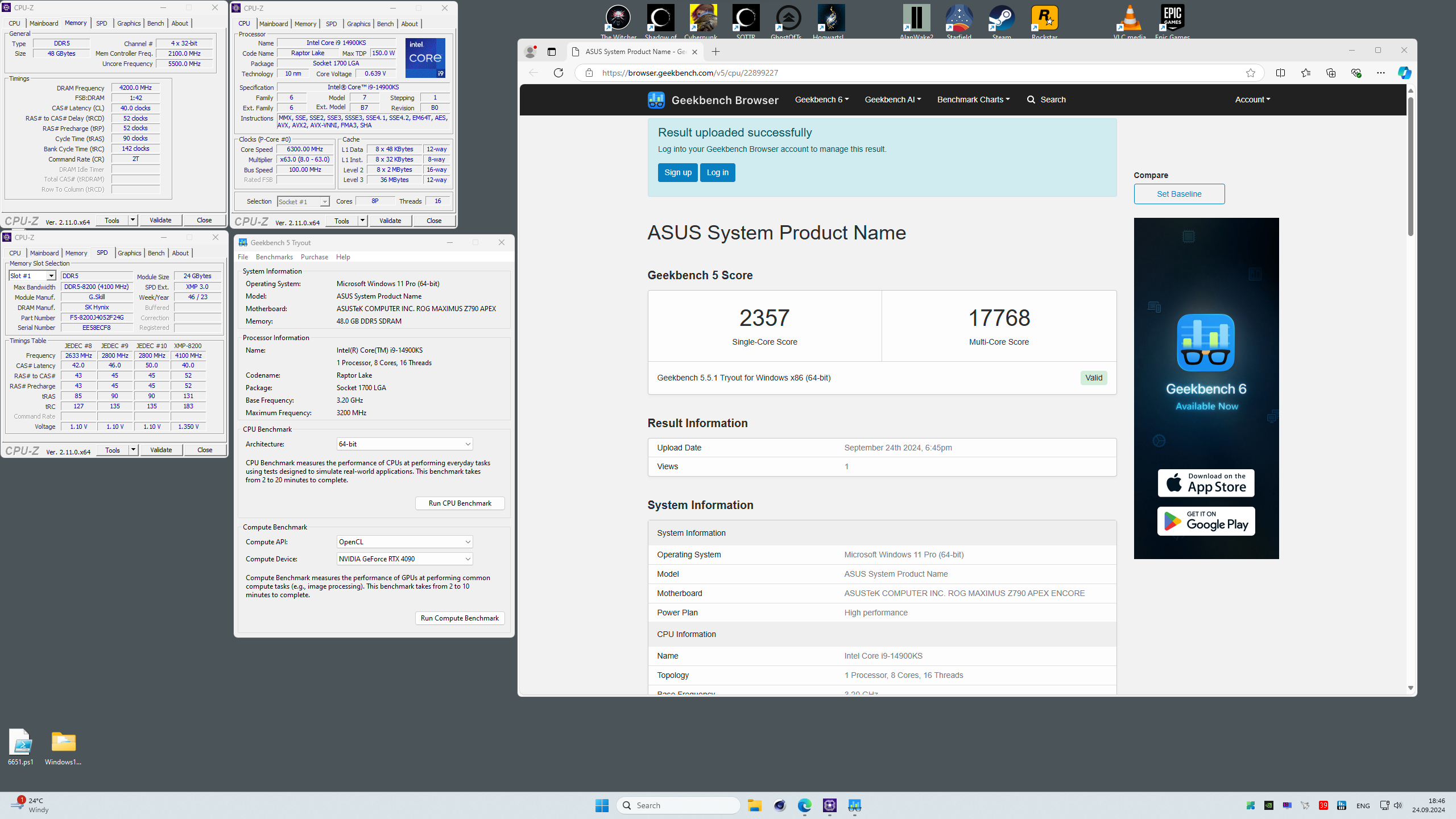Open GhostOfTs desktop shortcut

click(x=788, y=22)
